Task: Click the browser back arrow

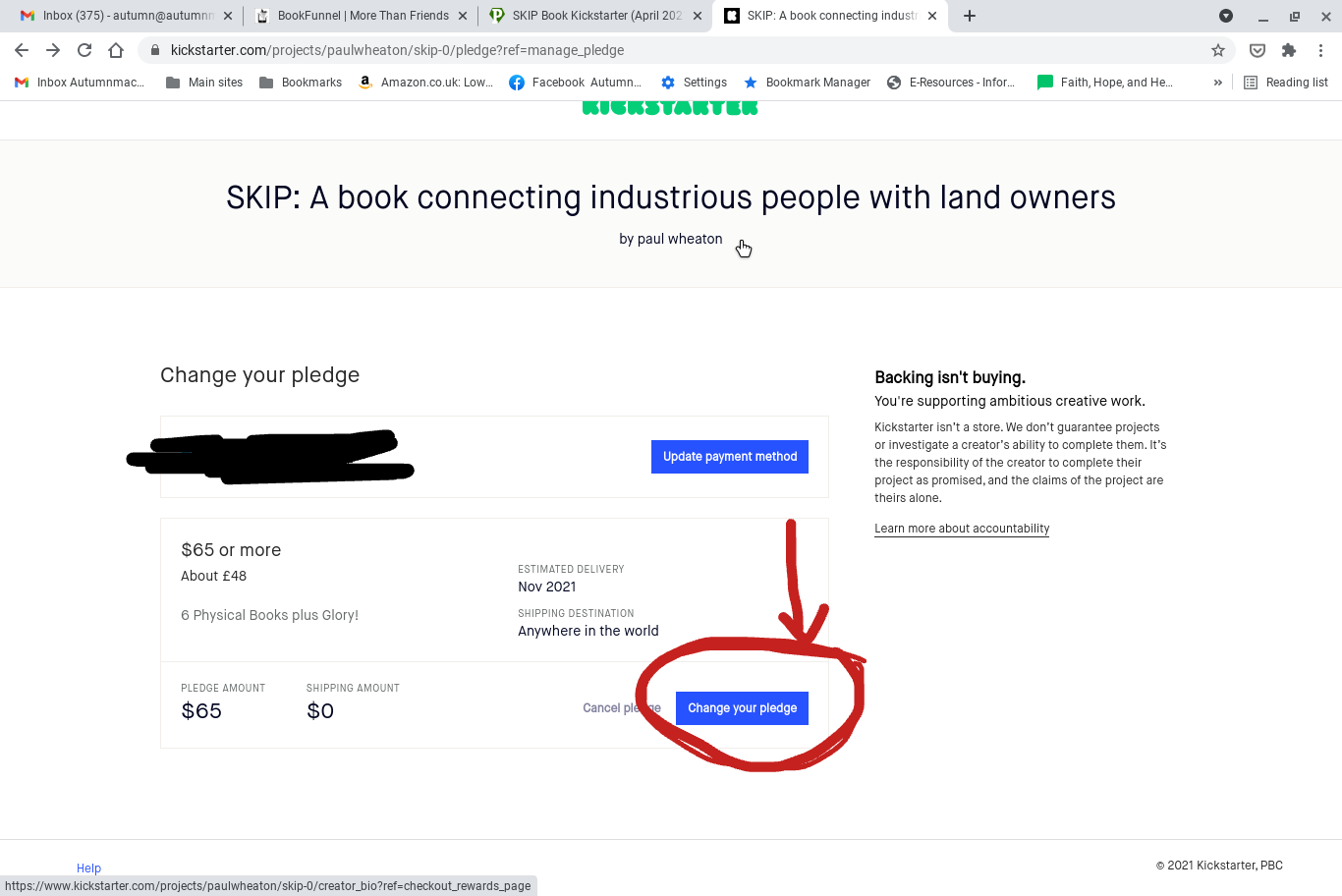Action: tap(22, 50)
